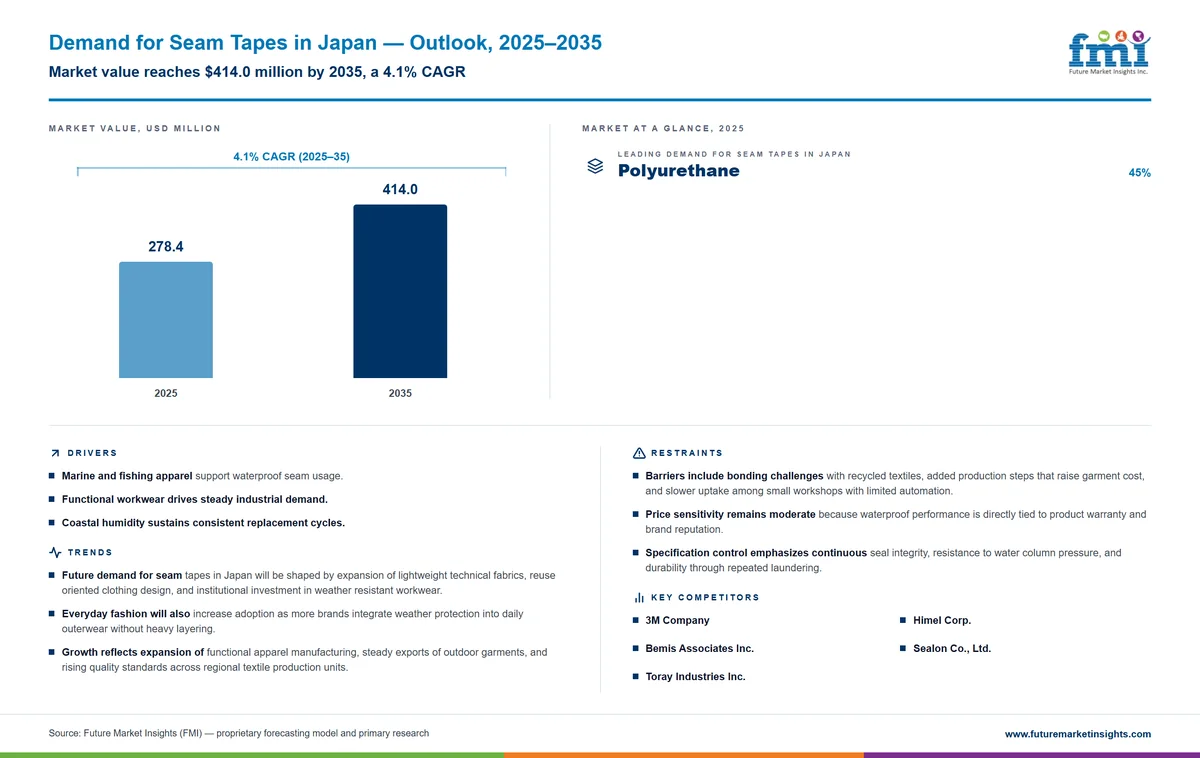
Task: Click the 414.0 value label
Action: pos(400,189)
